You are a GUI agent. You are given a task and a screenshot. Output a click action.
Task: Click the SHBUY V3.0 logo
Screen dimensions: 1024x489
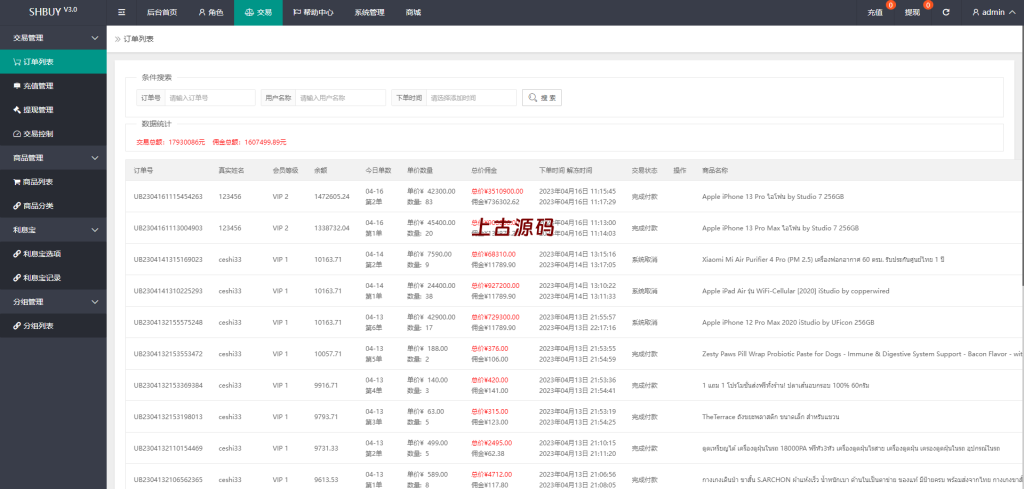[53, 11]
